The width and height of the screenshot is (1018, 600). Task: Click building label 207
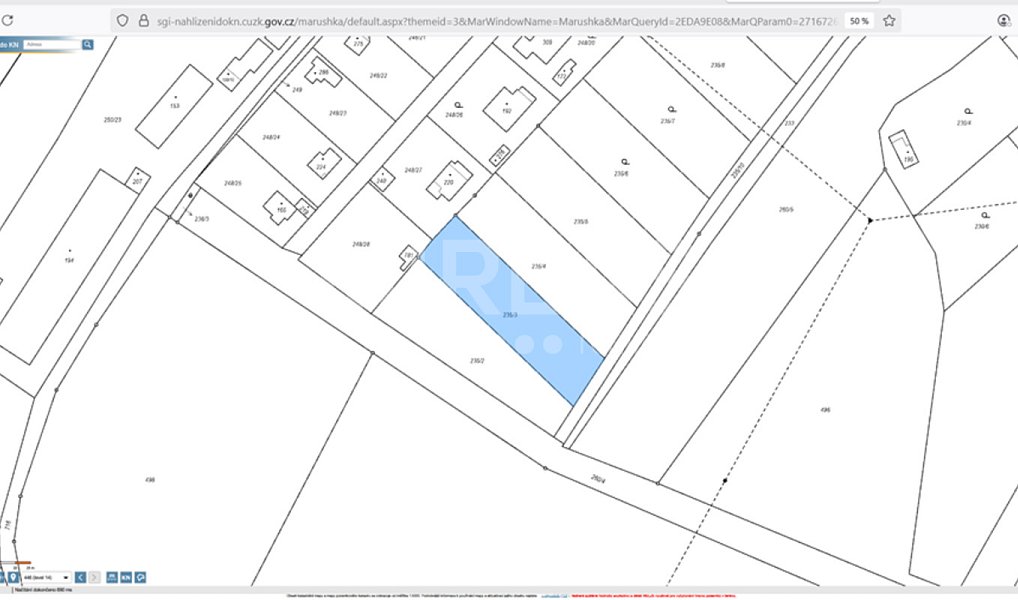[137, 182]
